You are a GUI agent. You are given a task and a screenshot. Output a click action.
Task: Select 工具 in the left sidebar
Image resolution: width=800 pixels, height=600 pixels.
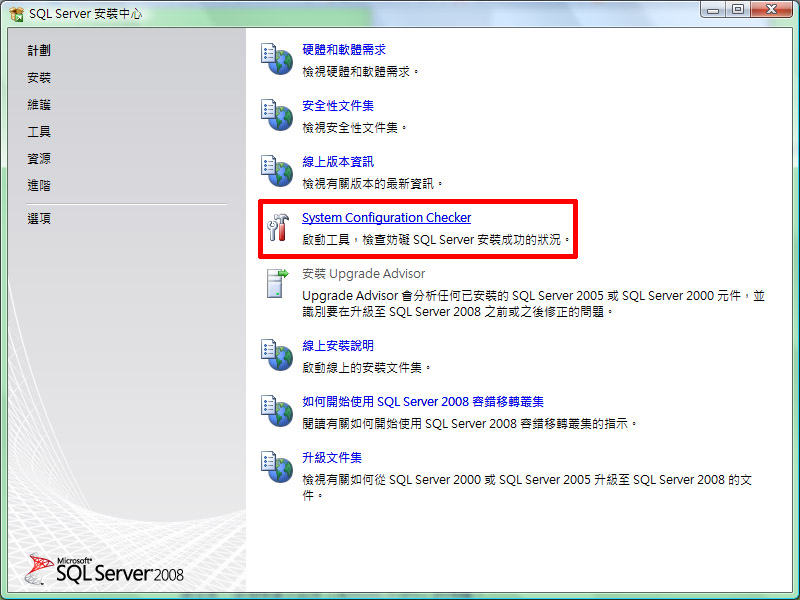click(39, 132)
